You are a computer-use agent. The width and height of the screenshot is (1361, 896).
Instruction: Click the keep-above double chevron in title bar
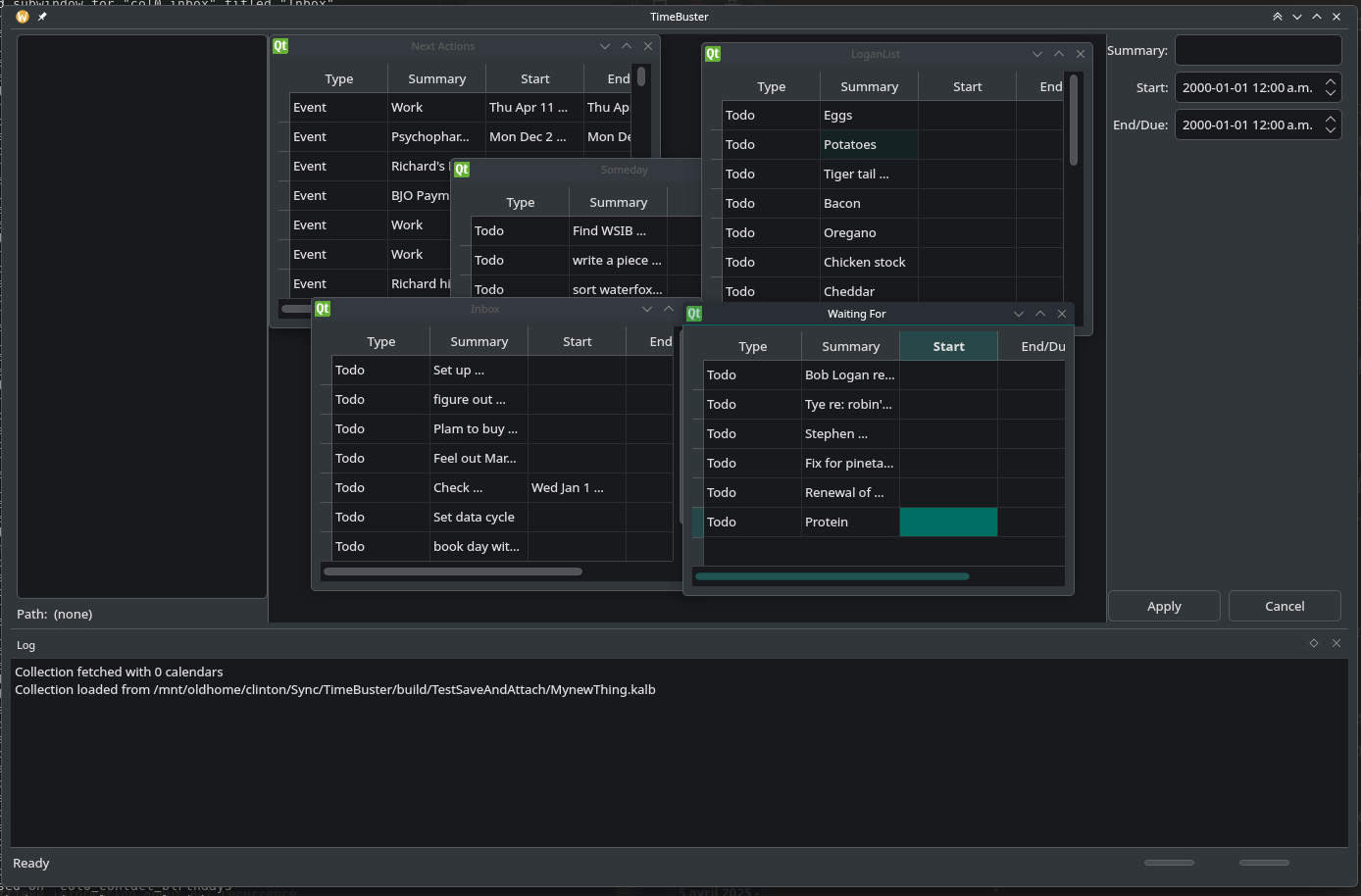(x=1278, y=17)
